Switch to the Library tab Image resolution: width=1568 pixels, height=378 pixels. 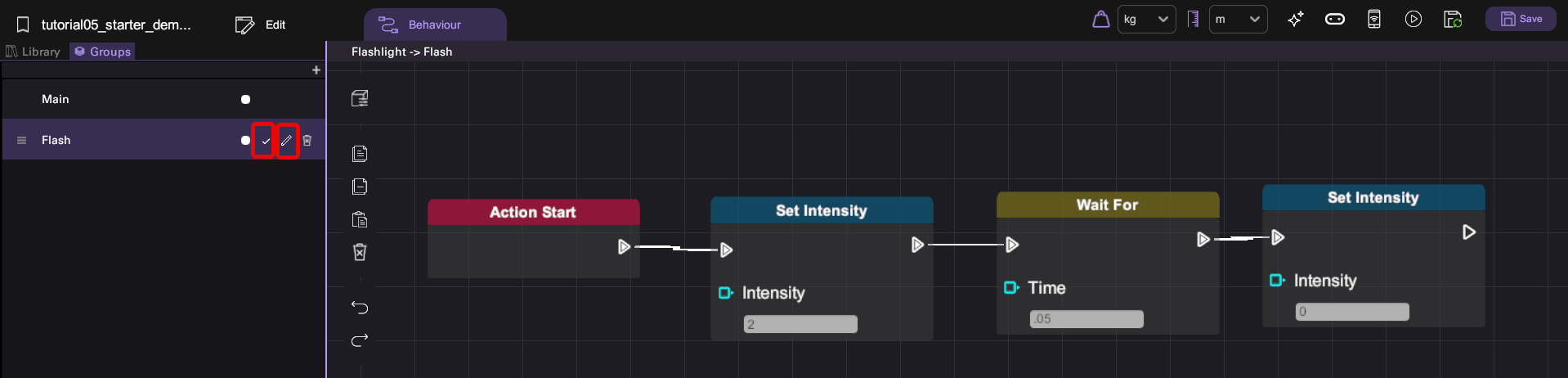[34, 52]
